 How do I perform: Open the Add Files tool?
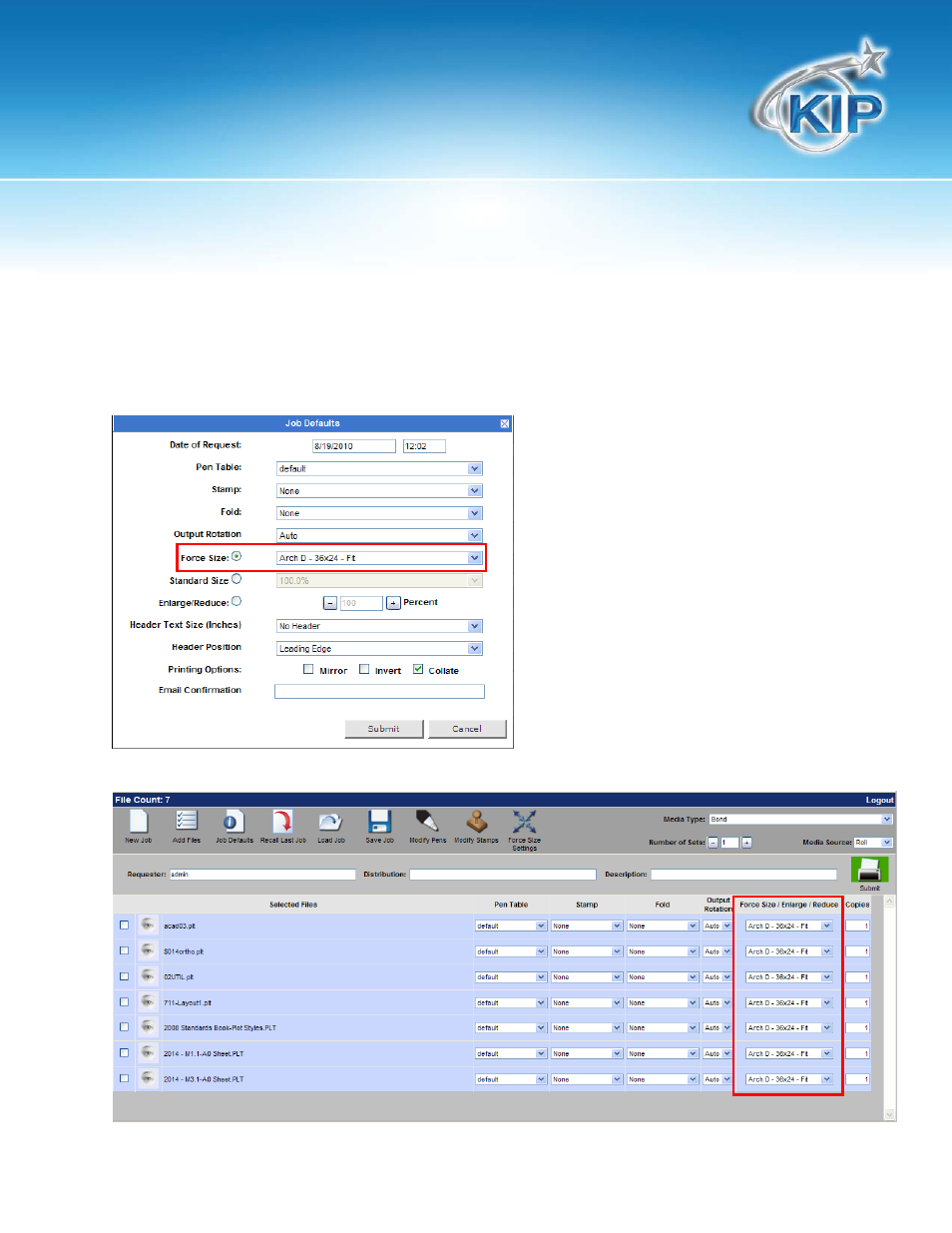coord(187,821)
